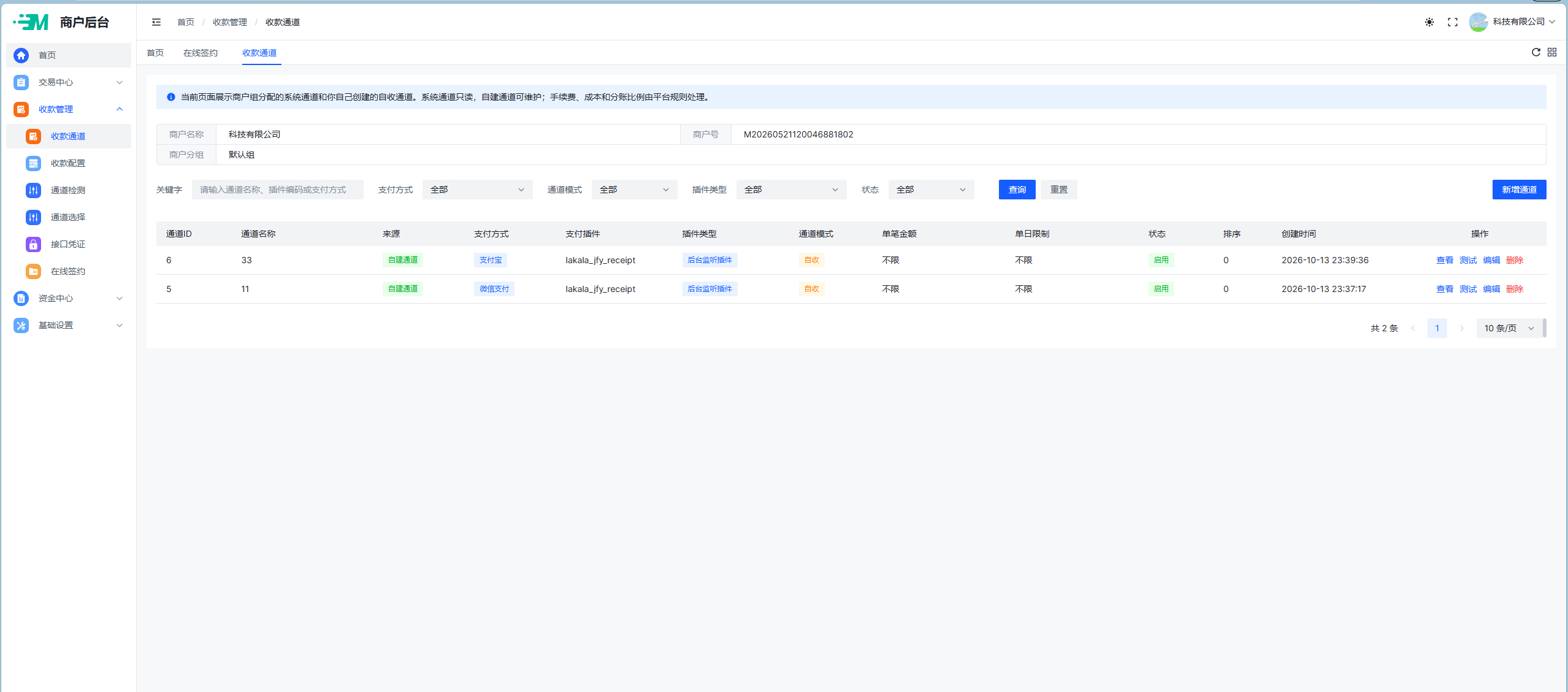Switch to the 首页 tab
This screenshot has width=1568, height=692.
[155, 53]
